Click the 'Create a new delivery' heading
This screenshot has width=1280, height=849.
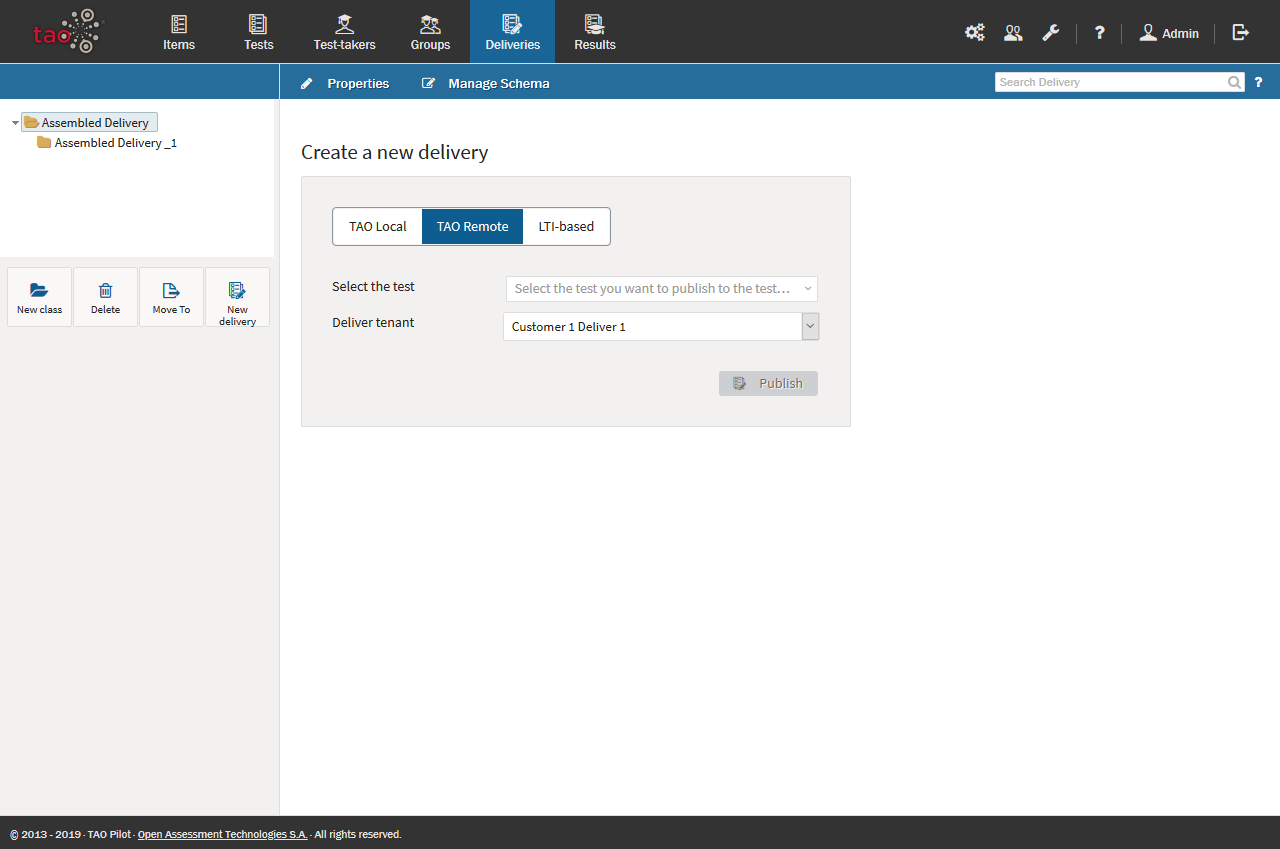(395, 152)
